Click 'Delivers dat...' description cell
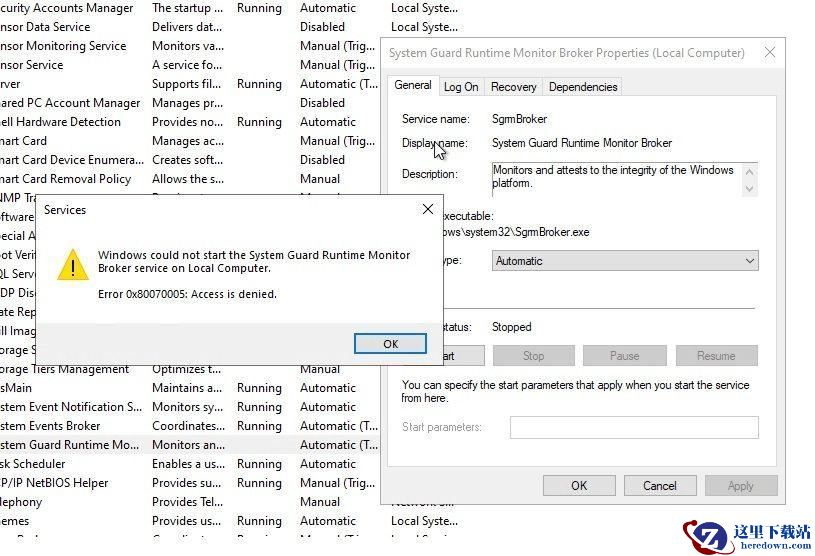Viewport: 815px width, 556px height. (187, 27)
